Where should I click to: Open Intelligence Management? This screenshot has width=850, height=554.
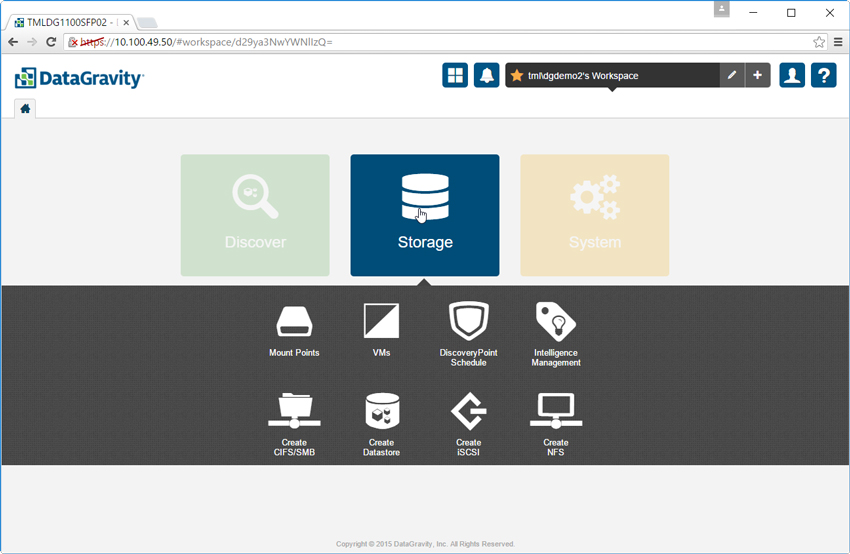point(556,334)
